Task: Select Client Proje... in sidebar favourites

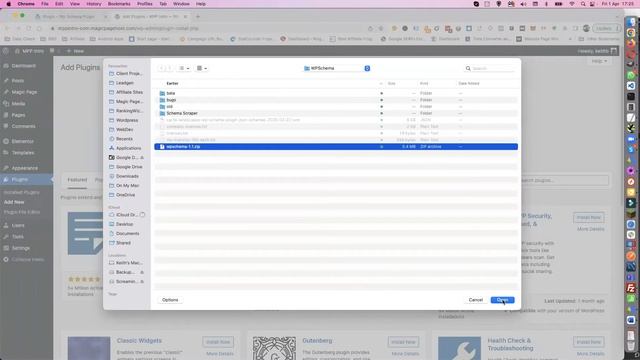Action: (125, 73)
